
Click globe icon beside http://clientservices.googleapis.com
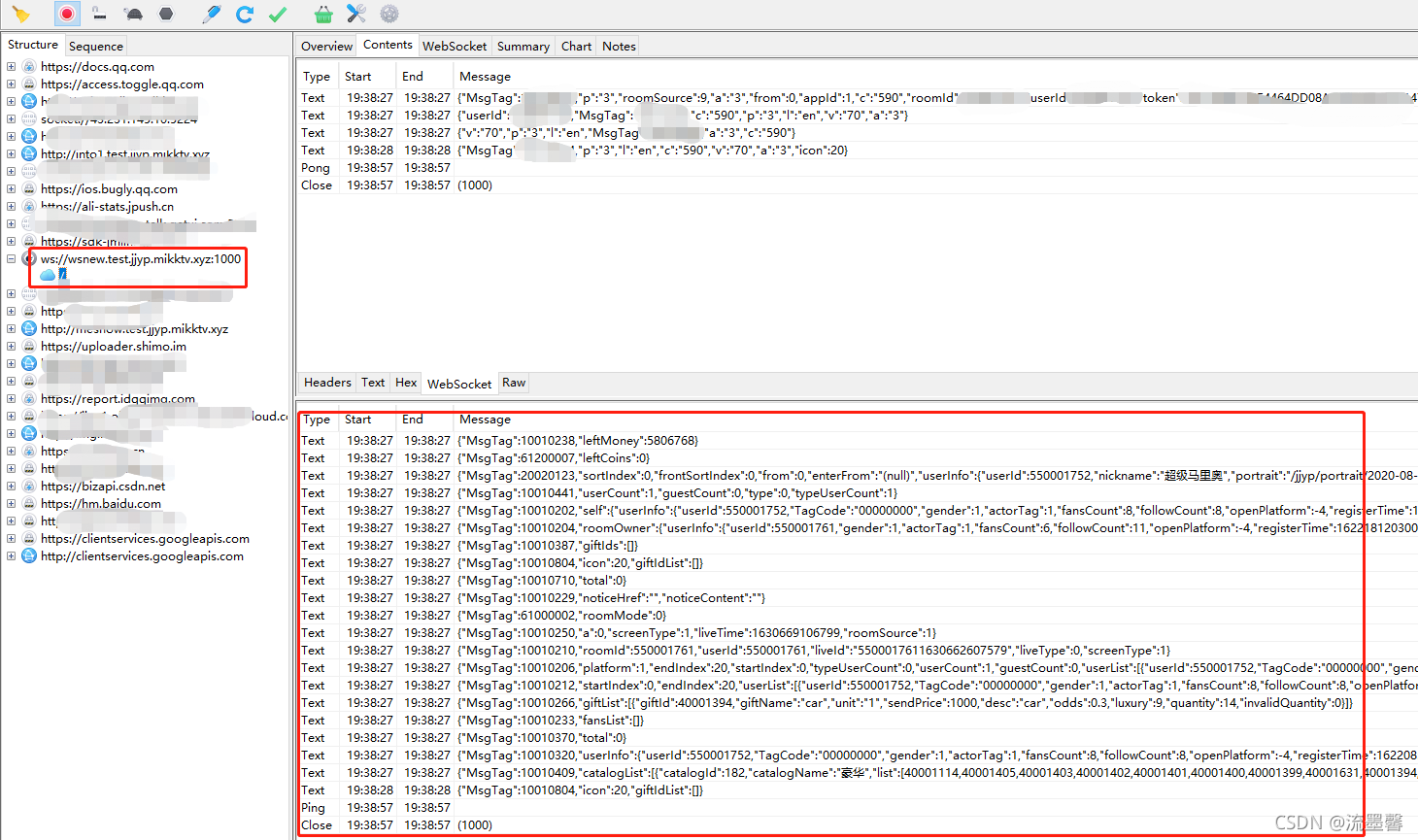(29, 556)
